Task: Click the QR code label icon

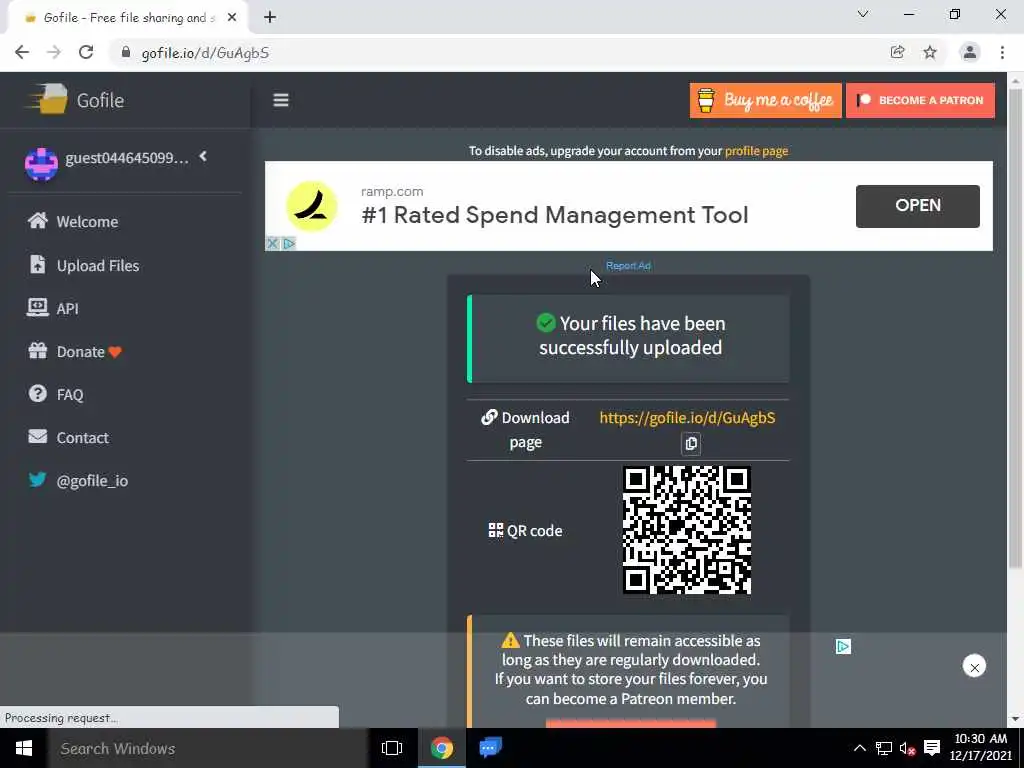Action: point(496,530)
